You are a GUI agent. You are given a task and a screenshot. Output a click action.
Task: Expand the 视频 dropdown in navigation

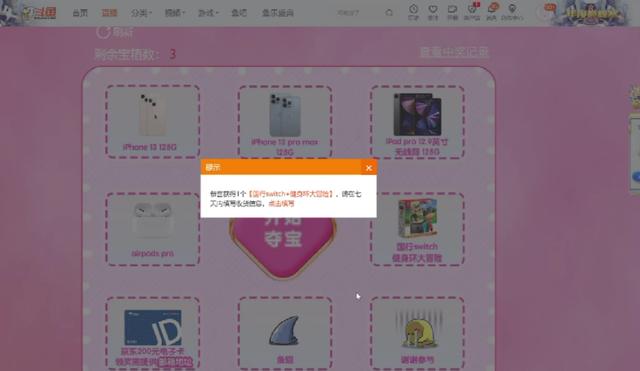click(x=175, y=13)
